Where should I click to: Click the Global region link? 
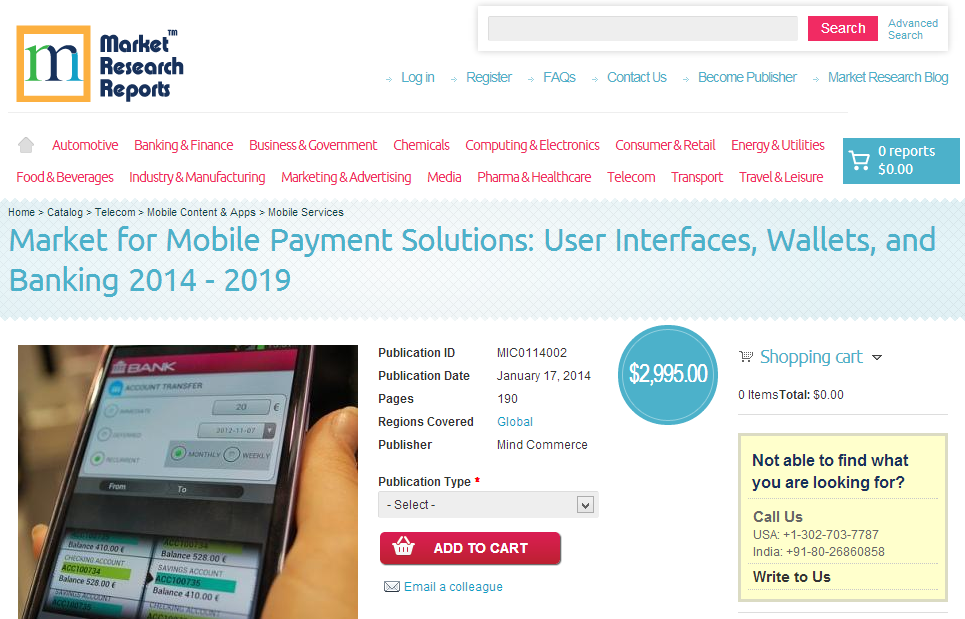[515, 422]
